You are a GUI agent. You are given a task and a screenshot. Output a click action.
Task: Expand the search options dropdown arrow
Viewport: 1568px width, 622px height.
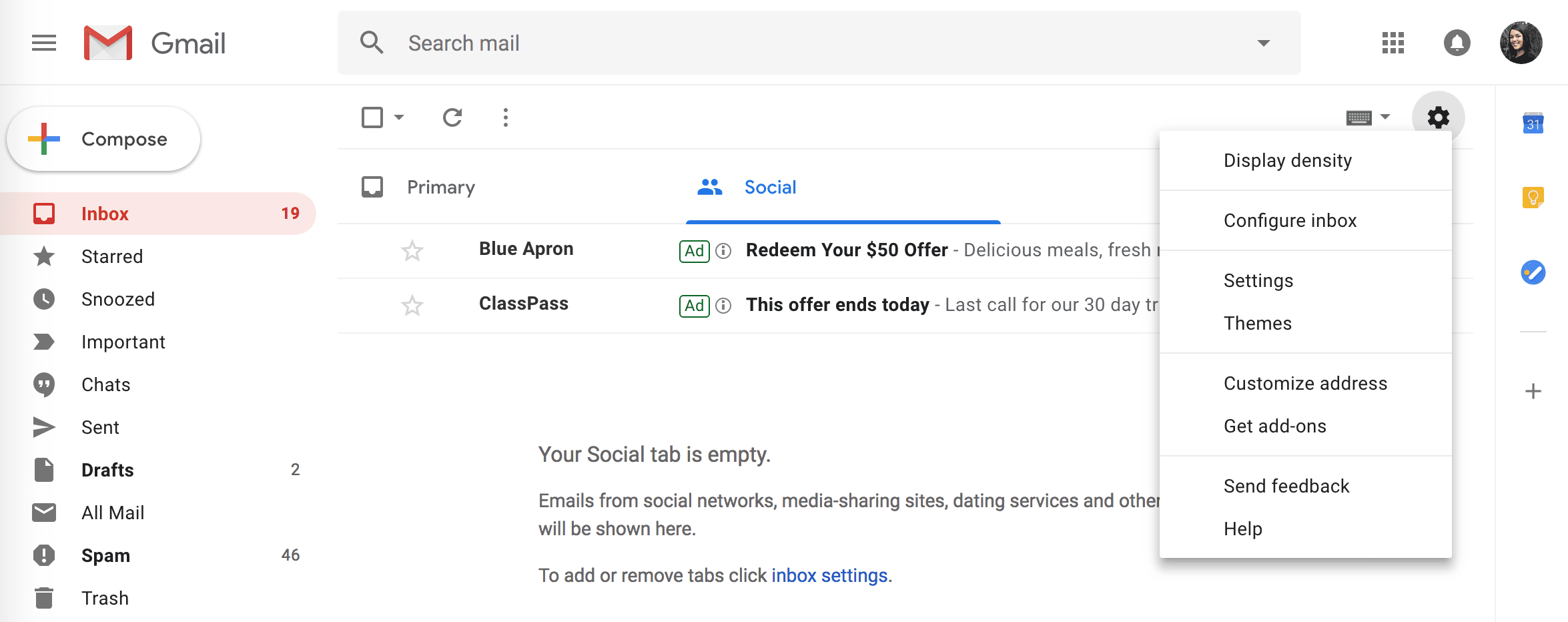[x=1263, y=43]
